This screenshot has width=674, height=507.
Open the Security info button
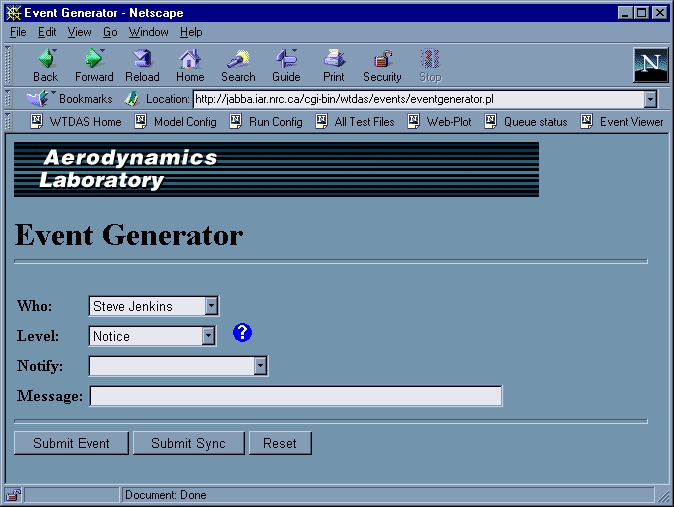[382, 65]
